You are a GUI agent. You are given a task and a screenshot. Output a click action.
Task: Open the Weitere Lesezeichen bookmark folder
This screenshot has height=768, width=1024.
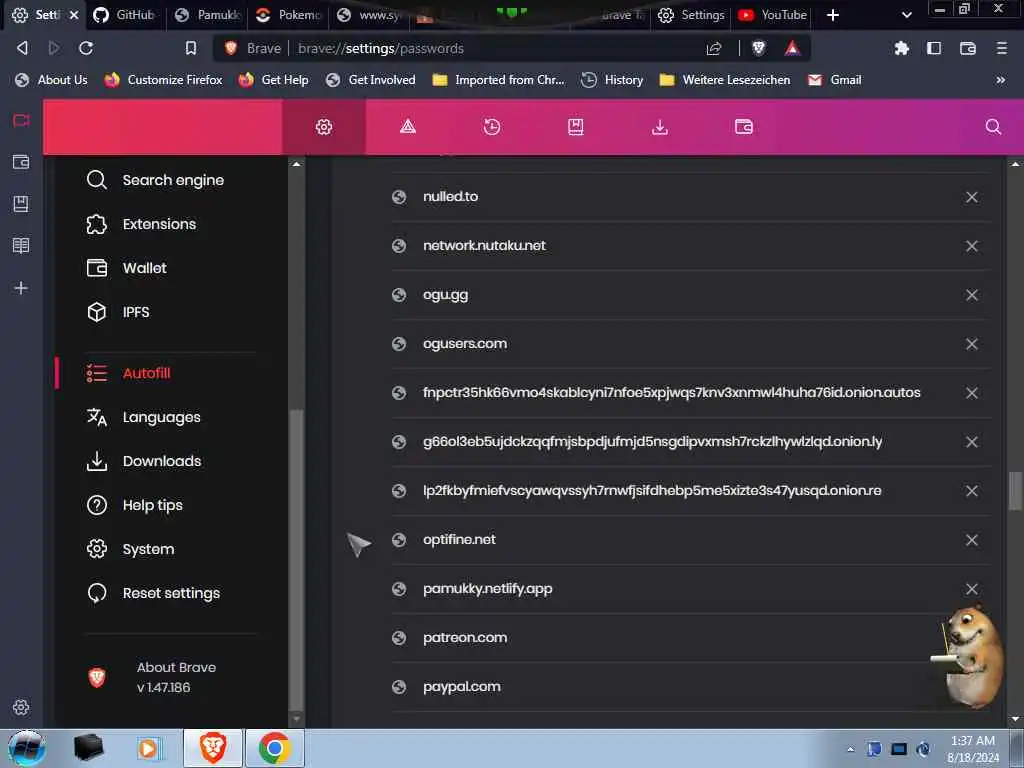pyautogui.click(x=725, y=80)
